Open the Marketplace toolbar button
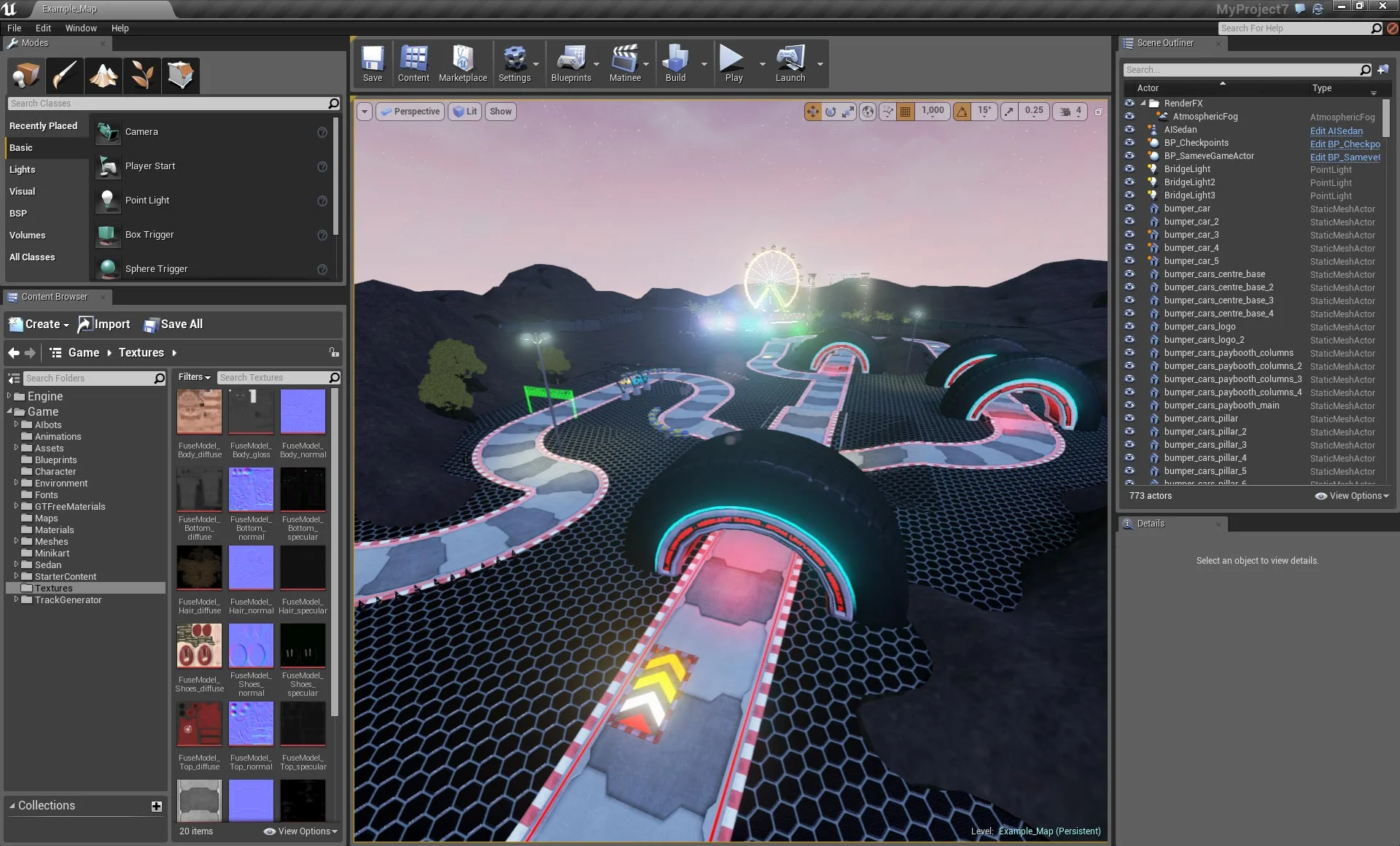Image resolution: width=1400 pixels, height=846 pixels. [462, 63]
